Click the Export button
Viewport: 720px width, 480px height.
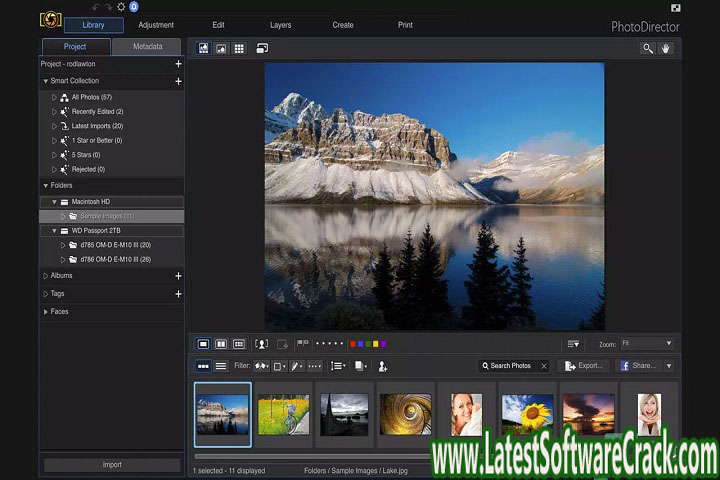(x=584, y=366)
